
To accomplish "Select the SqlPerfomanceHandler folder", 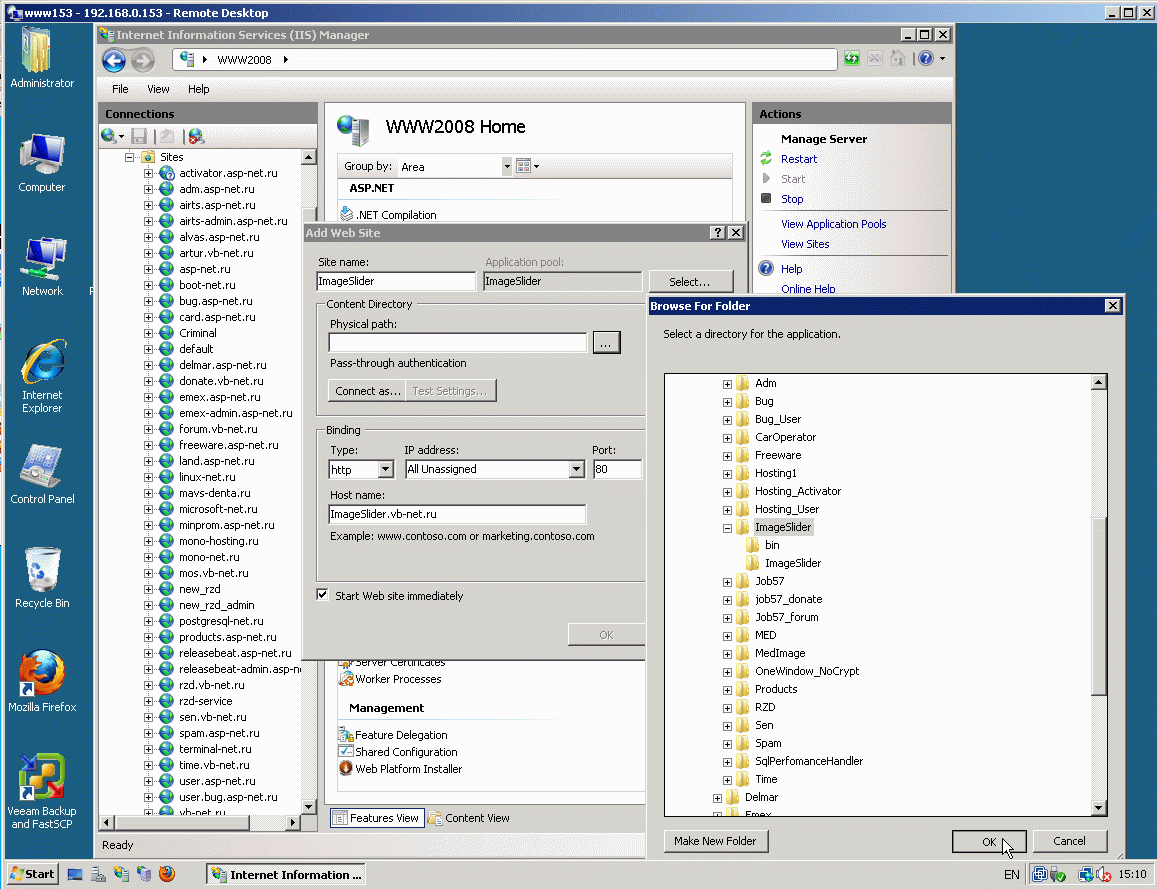I will (808, 761).
